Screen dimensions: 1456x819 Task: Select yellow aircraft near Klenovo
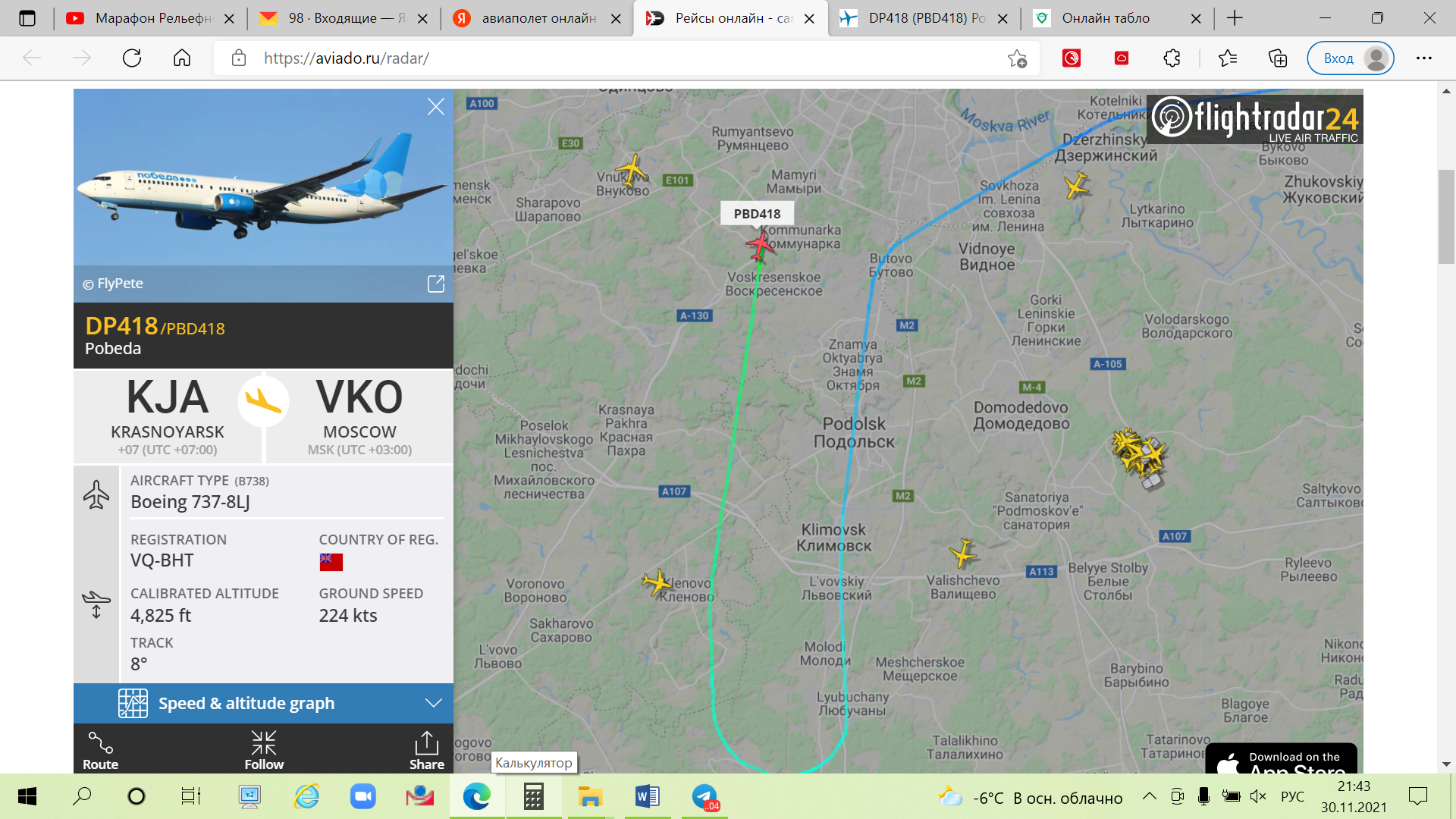tap(657, 582)
